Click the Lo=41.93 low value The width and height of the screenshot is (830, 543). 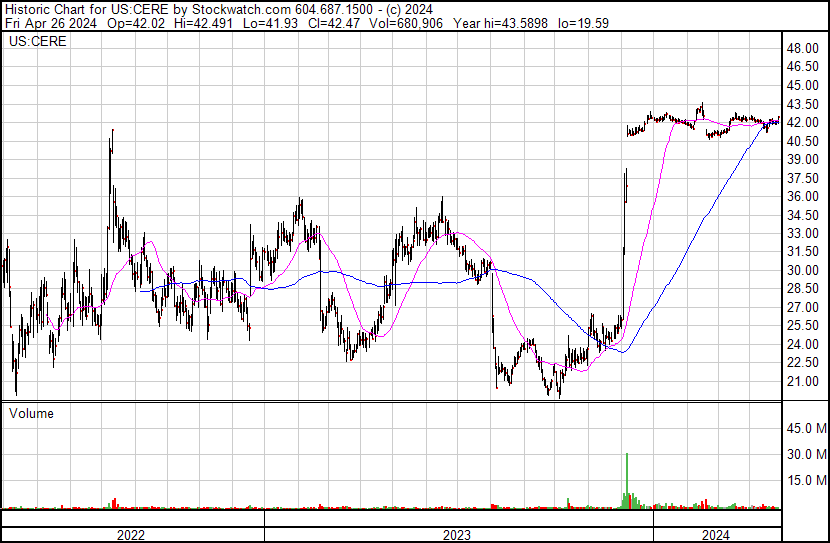point(270,23)
